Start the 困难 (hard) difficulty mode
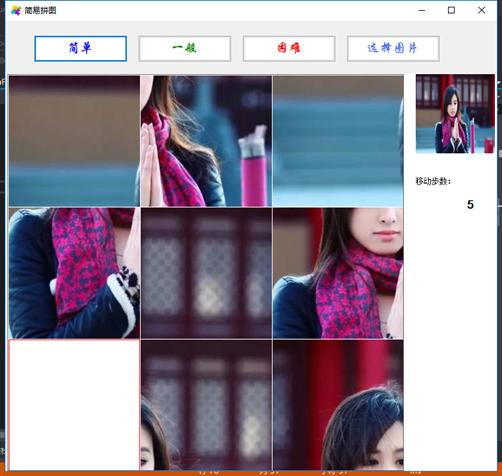Image resolution: width=502 pixels, height=476 pixels. tap(289, 49)
